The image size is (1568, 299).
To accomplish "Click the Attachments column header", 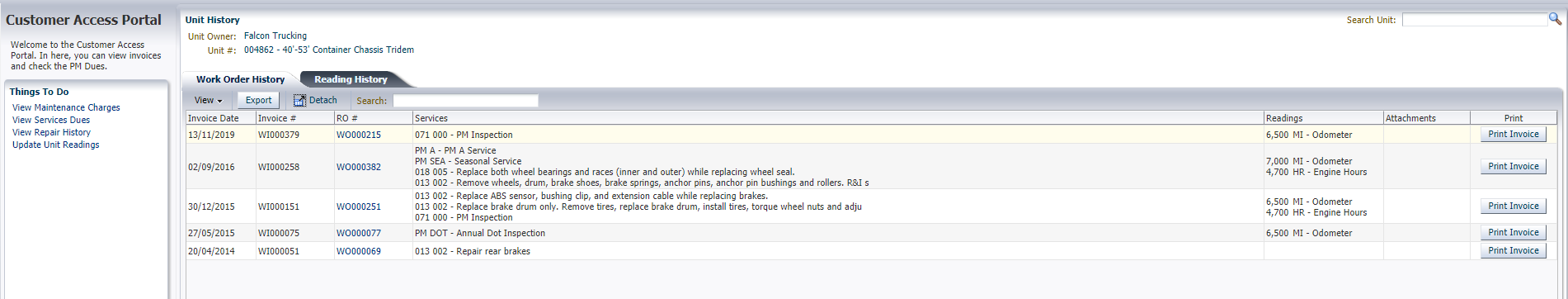I will (x=1426, y=118).
